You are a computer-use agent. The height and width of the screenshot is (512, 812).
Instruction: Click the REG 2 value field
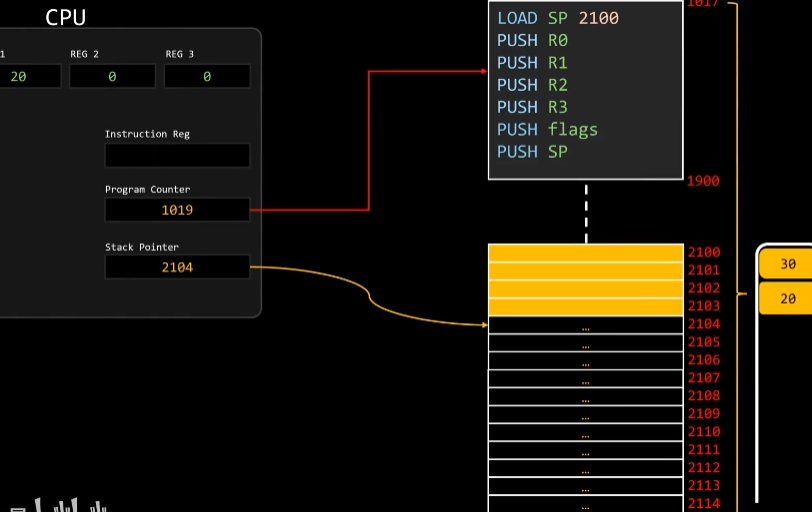(x=112, y=76)
